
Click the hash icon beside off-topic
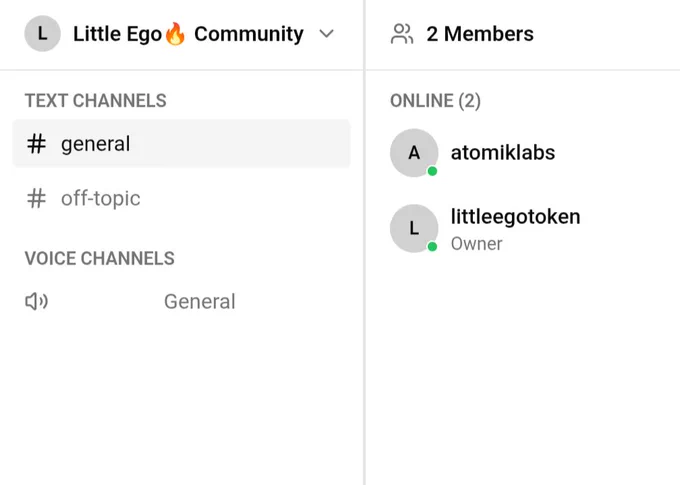(36, 198)
